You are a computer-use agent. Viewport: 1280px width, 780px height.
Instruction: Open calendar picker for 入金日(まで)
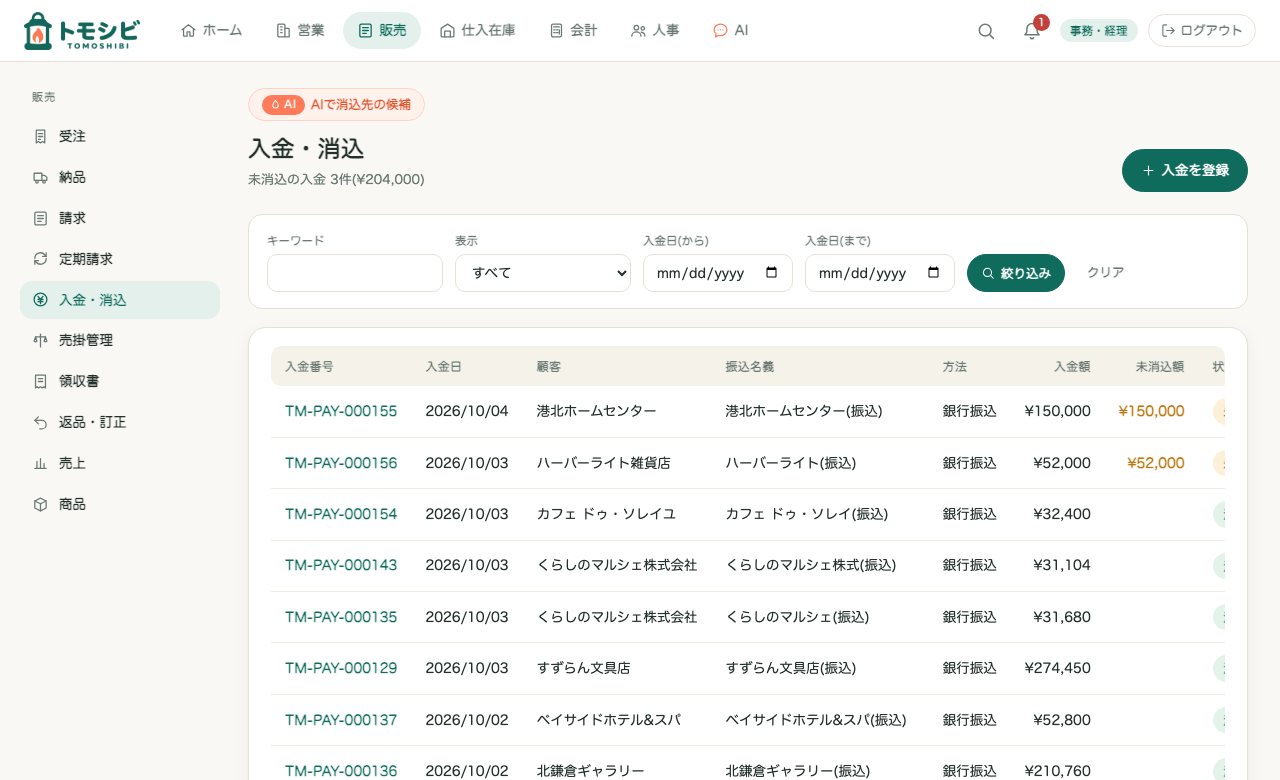click(x=933, y=273)
